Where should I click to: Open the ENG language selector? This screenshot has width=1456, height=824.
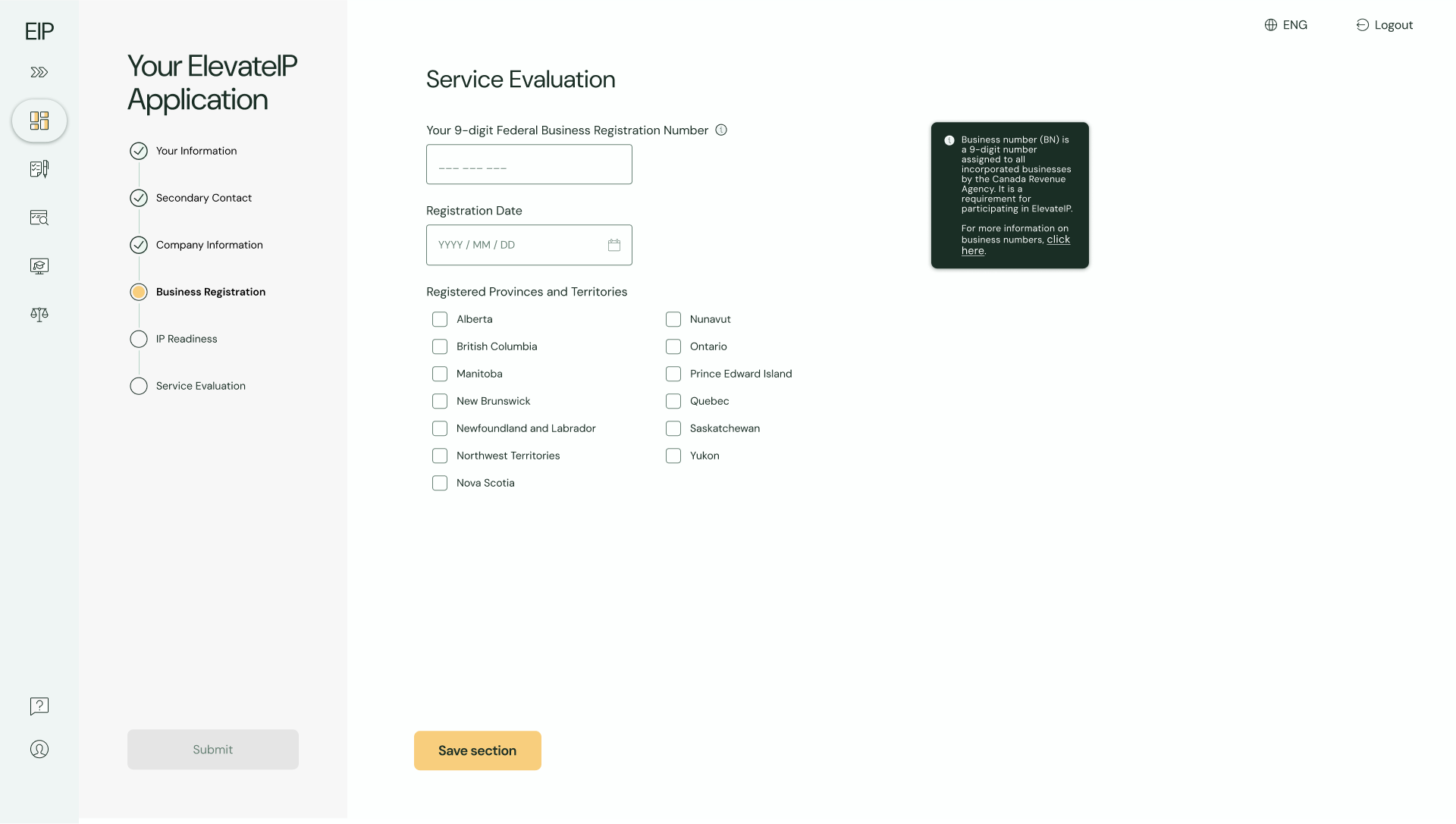click(1286, 25)
